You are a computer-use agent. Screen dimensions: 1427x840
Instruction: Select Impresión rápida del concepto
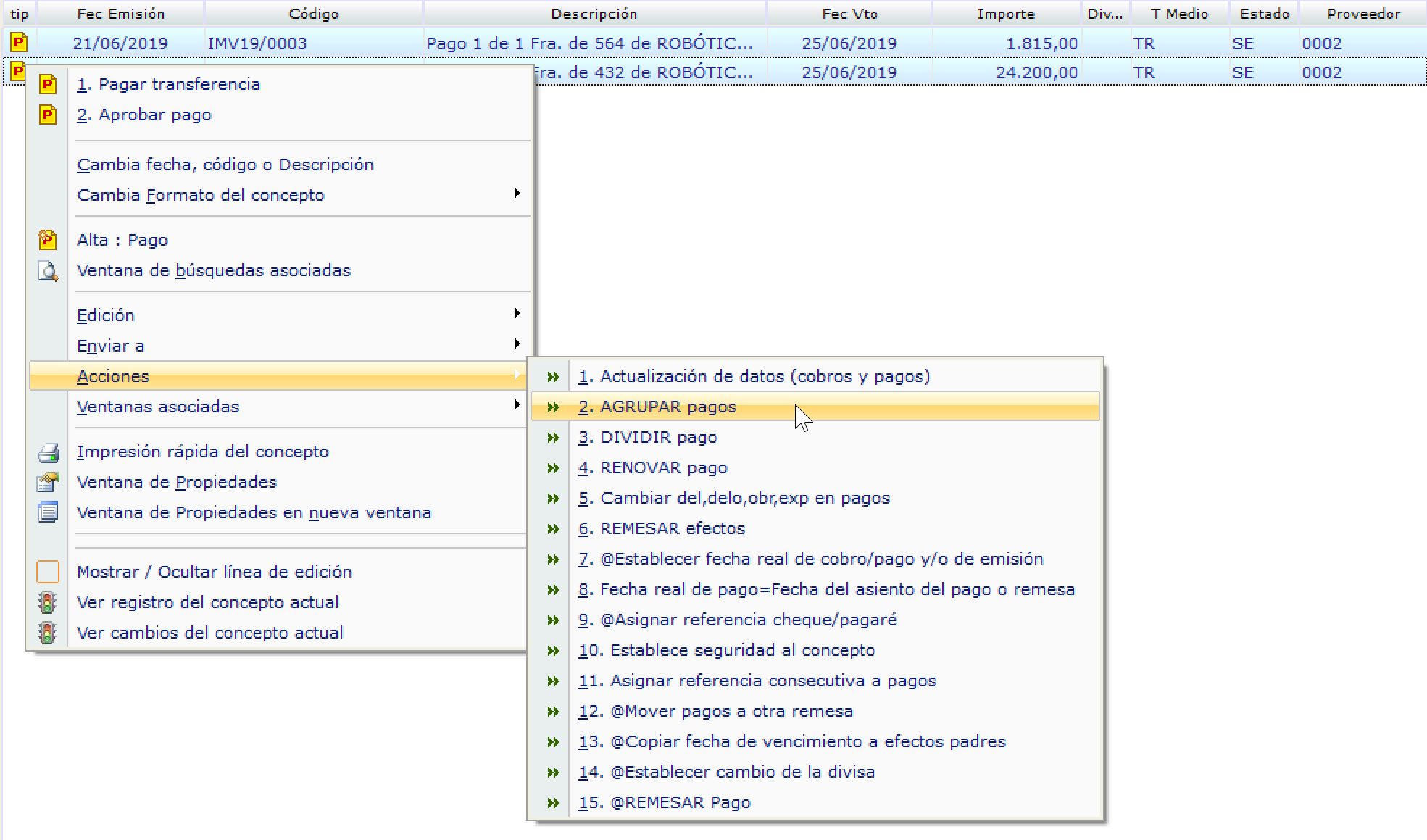pyautogui.click(x=203, y=452)
